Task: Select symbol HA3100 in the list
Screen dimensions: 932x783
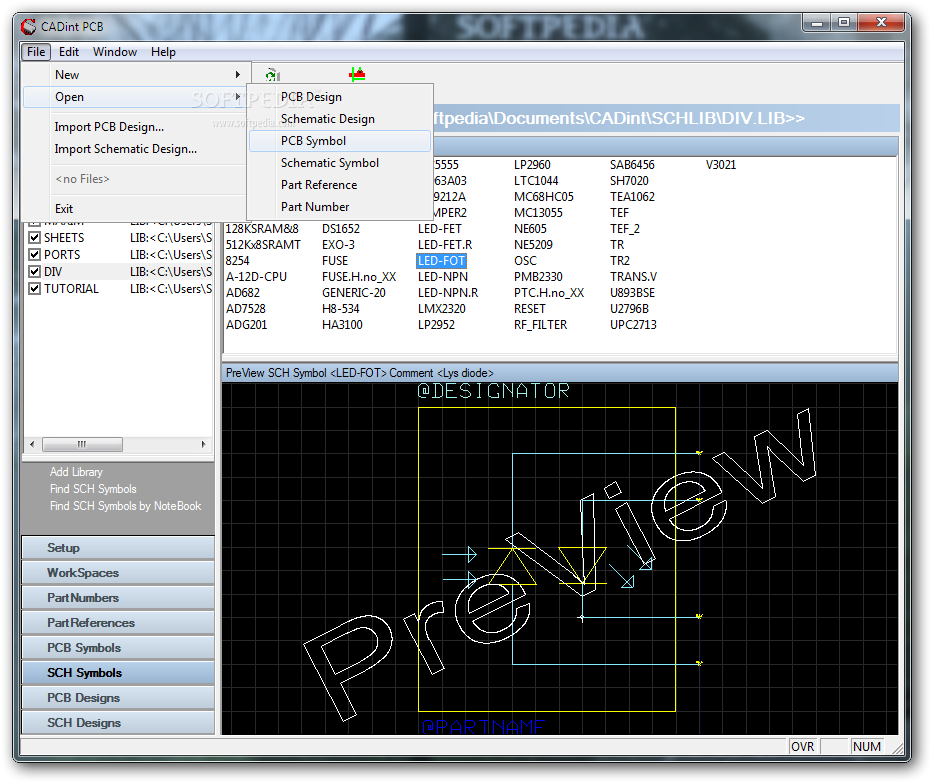Action: pyautogui.click(x=342, y=325)
